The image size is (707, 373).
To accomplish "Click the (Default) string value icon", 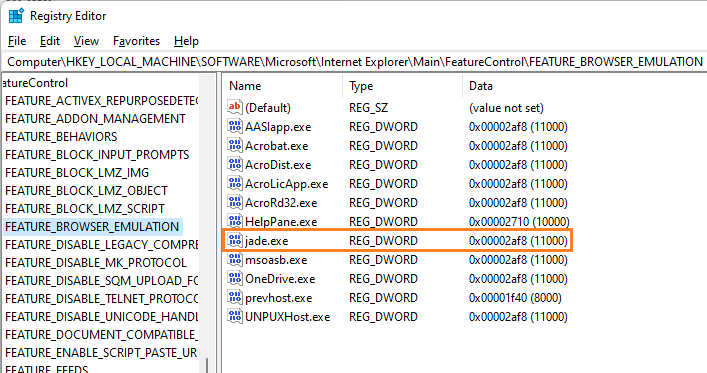I will [235, 107].
